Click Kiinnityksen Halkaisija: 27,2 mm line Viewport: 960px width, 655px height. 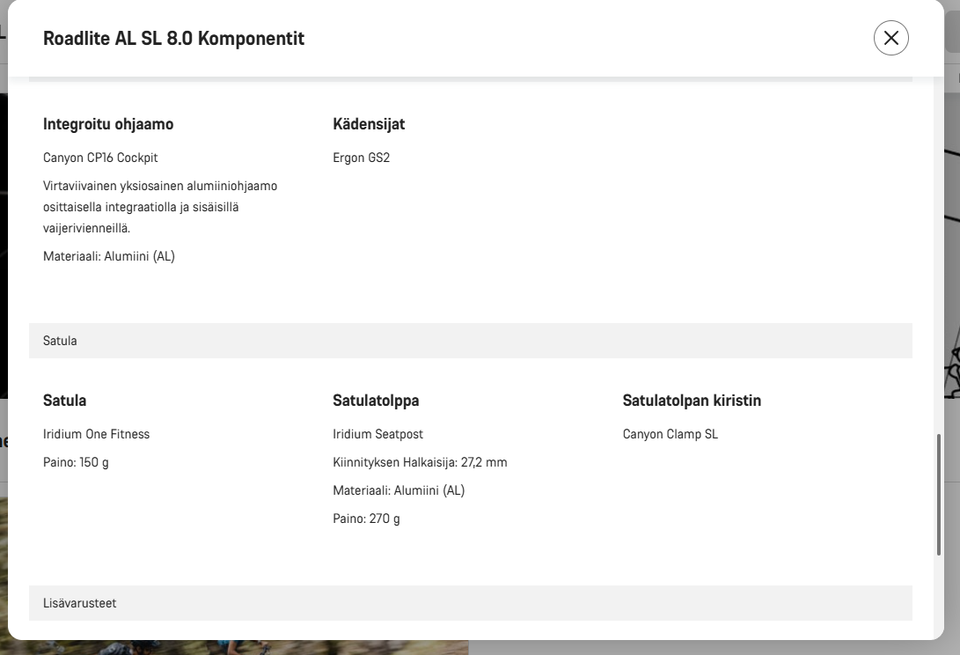420,462
